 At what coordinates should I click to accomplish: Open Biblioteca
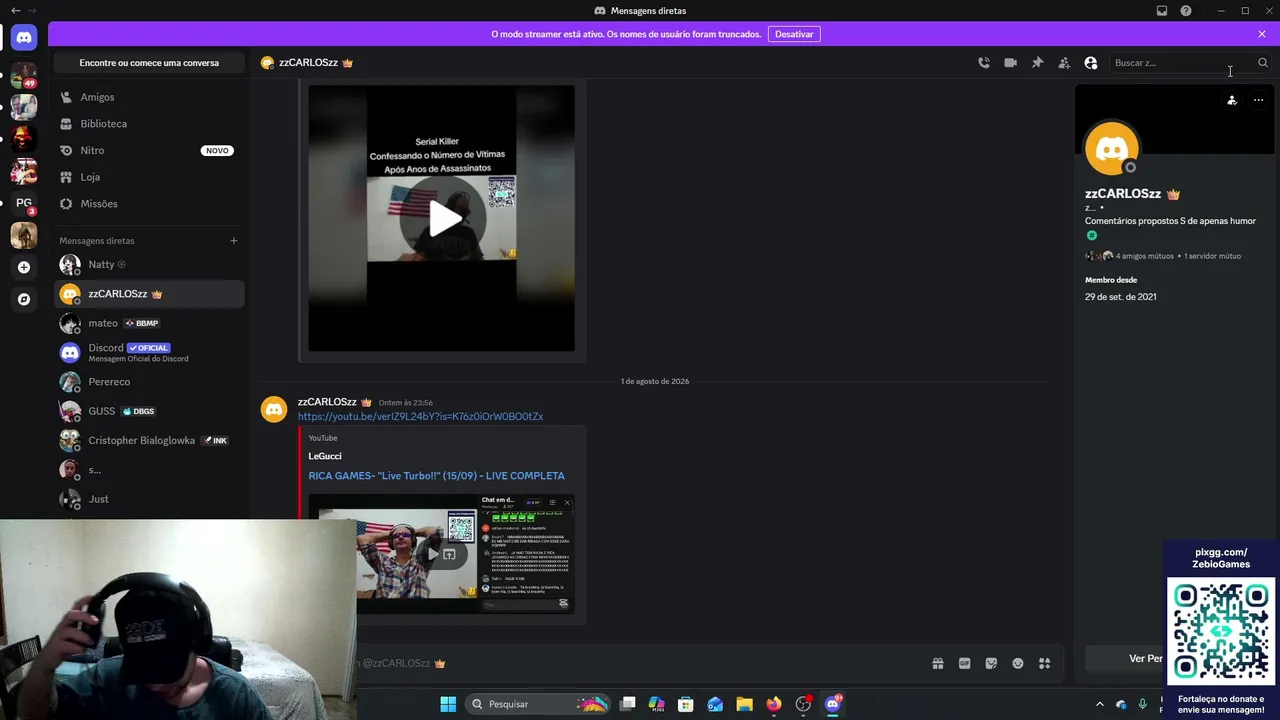[x=149, y=124]
